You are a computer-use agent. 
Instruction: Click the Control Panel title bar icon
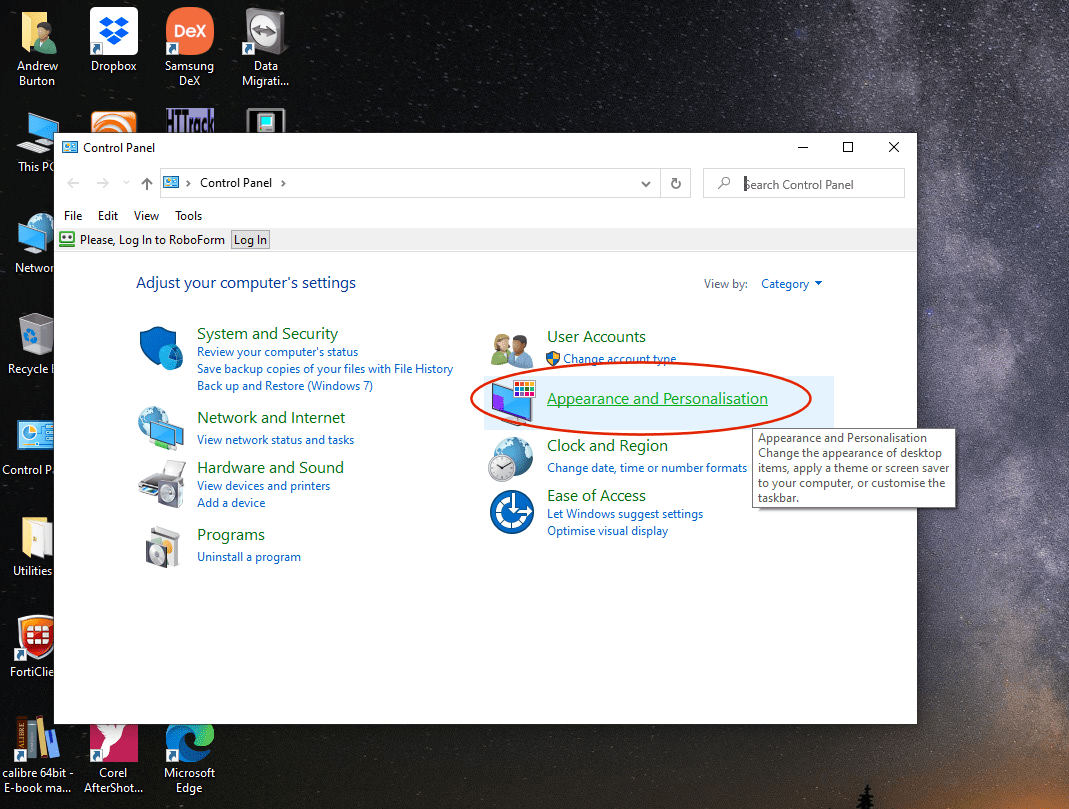pyautogui.click(x=70, y=147)
